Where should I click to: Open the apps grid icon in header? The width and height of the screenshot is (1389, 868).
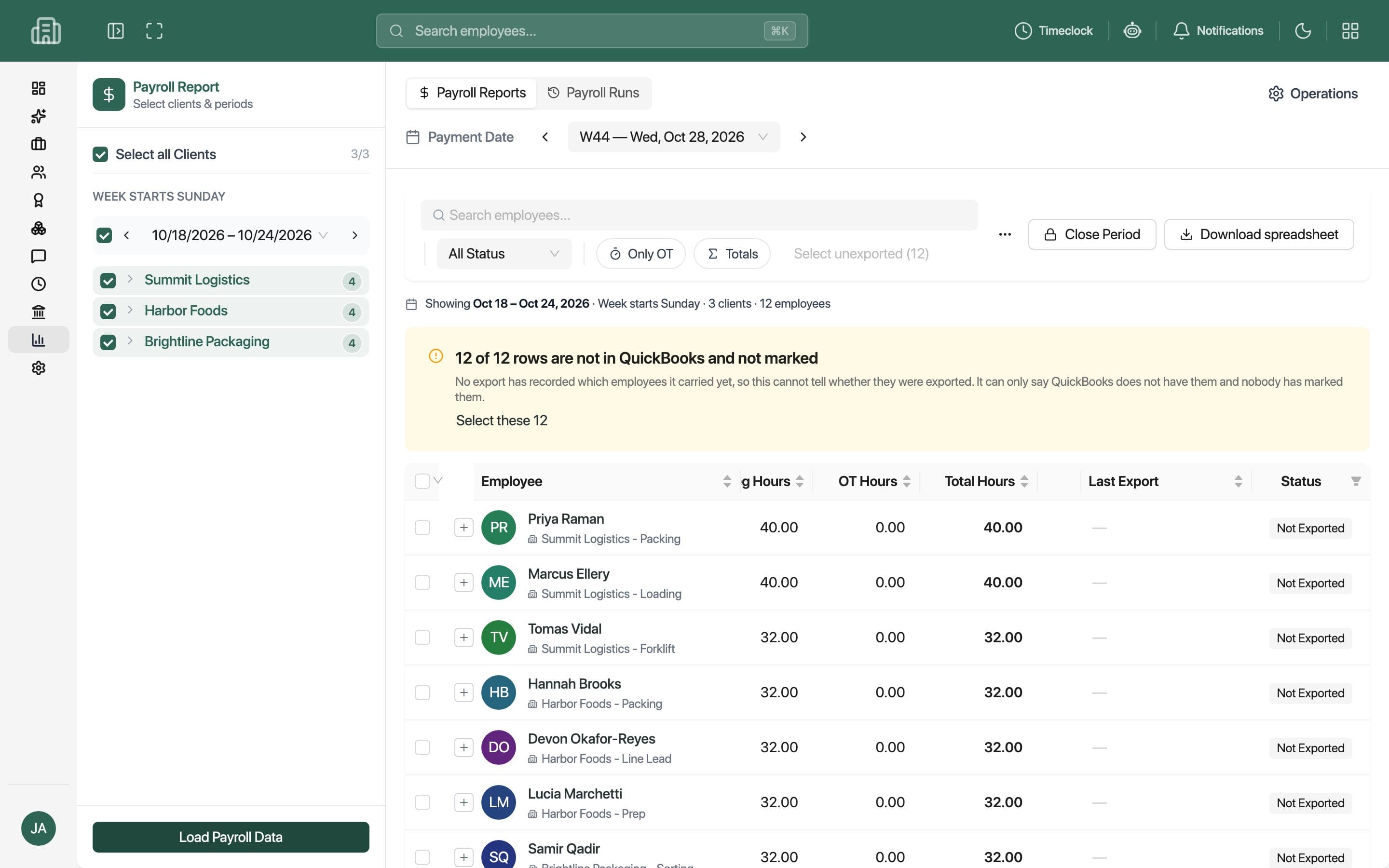pos(1350,30)
